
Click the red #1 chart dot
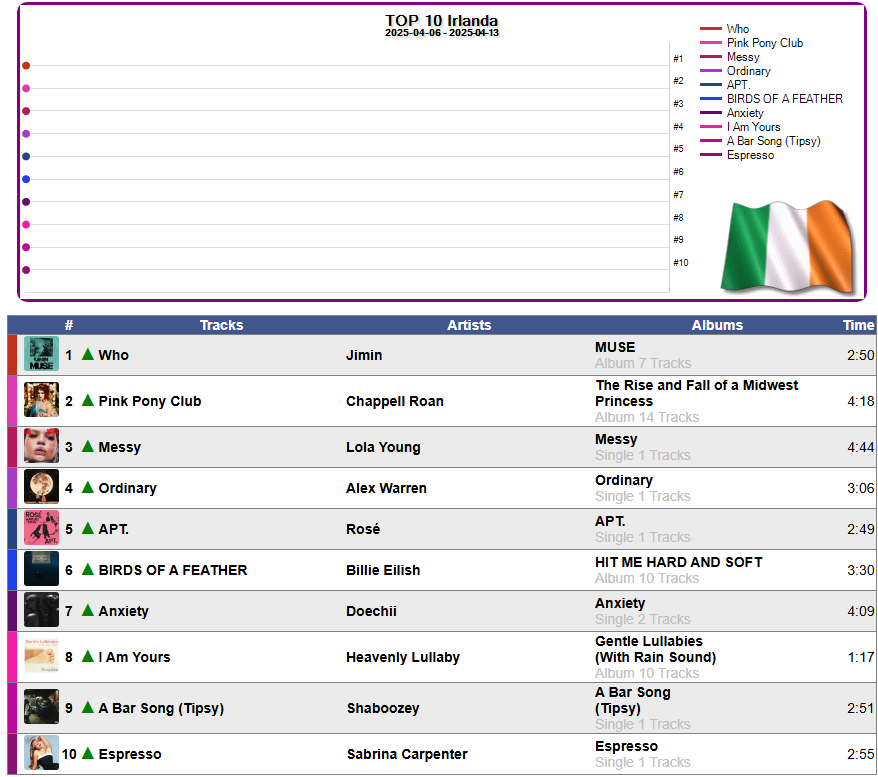tap(26, 65)
